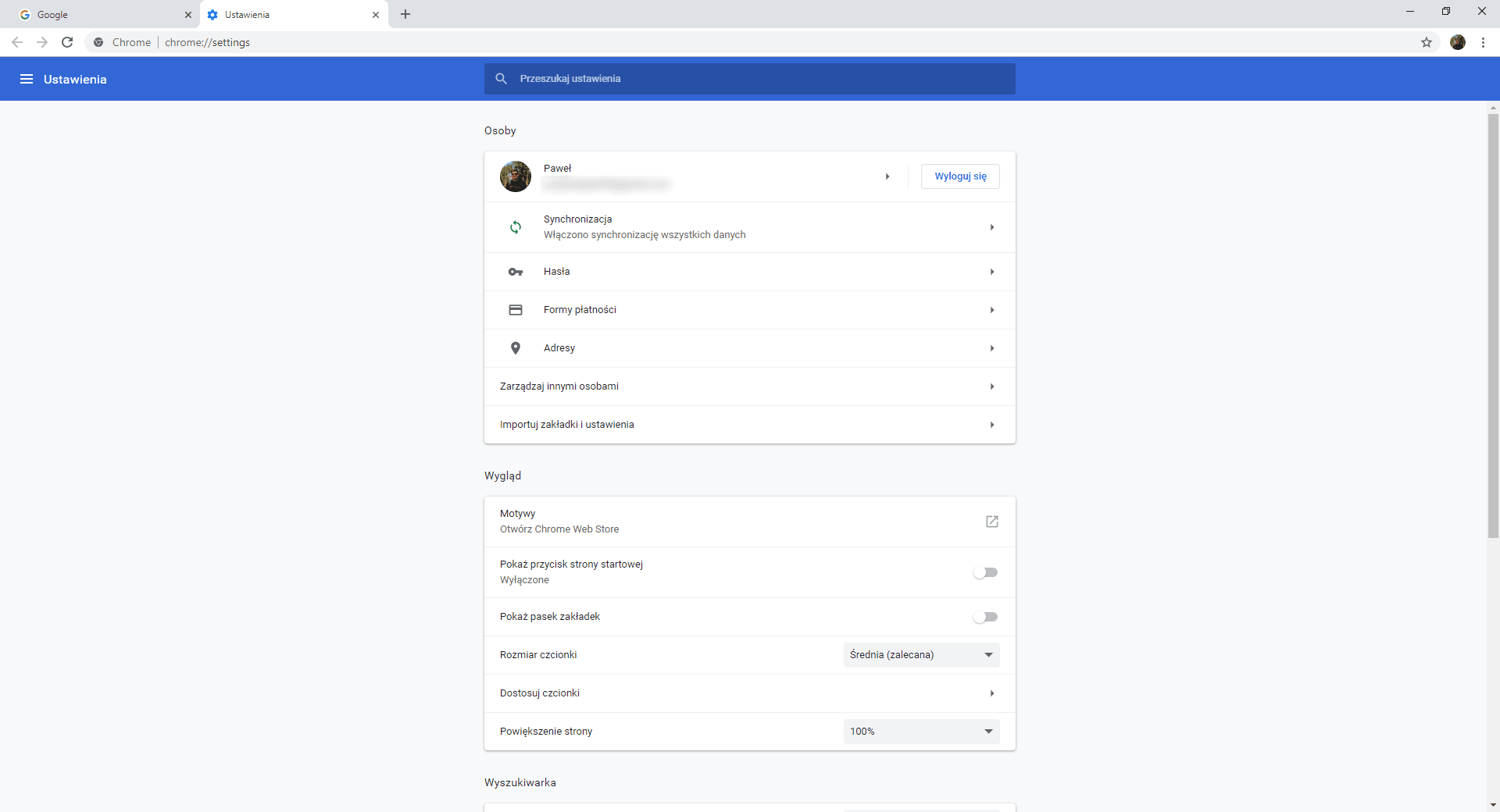Screen dimensions: 1500x812
Task: Open Powiększenie strony 100% dropdown
Action: (922, 732)
